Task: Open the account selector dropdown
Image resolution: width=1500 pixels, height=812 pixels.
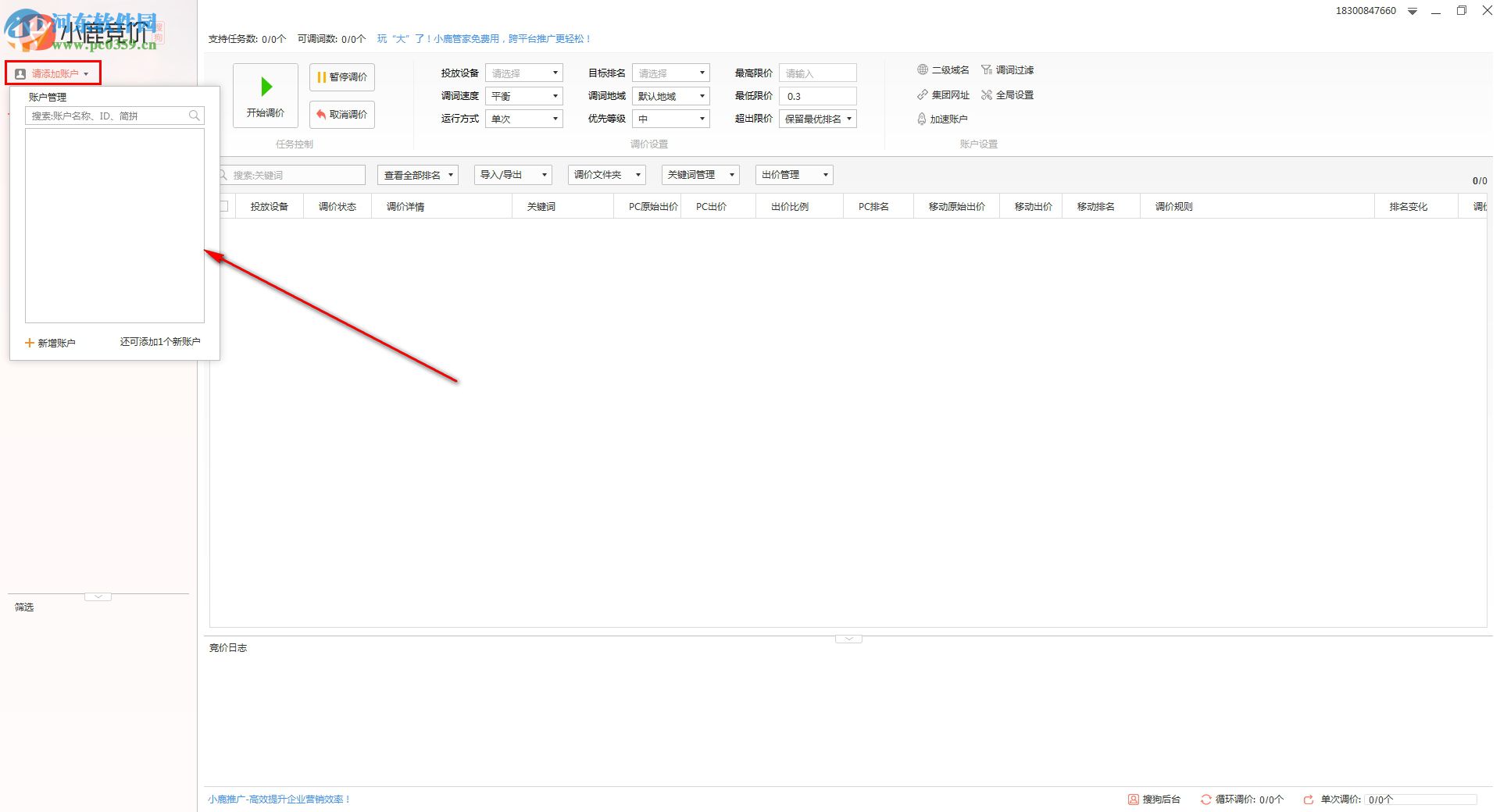Action: click(x=53, y=74)
